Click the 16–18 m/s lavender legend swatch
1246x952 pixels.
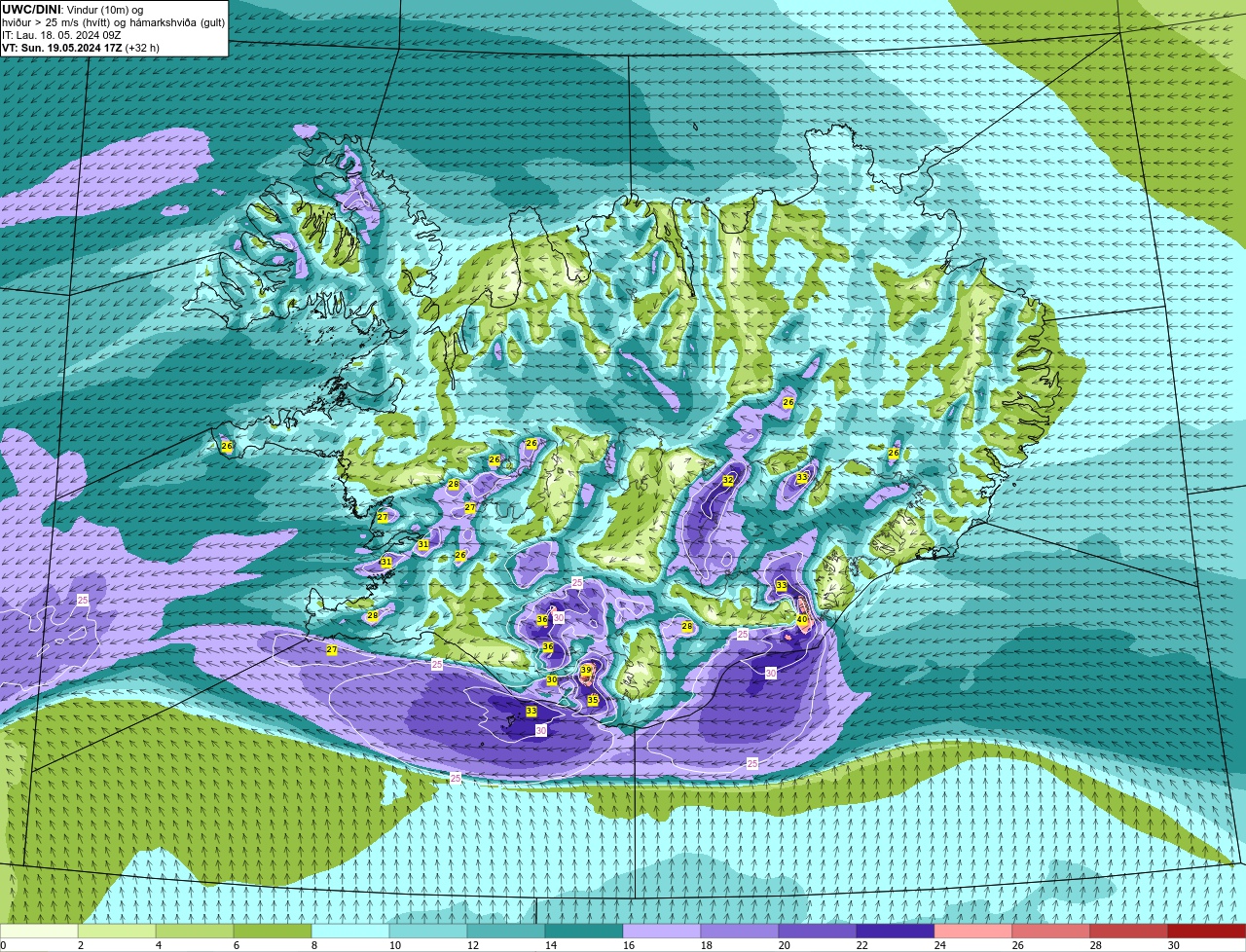[663, 932]
